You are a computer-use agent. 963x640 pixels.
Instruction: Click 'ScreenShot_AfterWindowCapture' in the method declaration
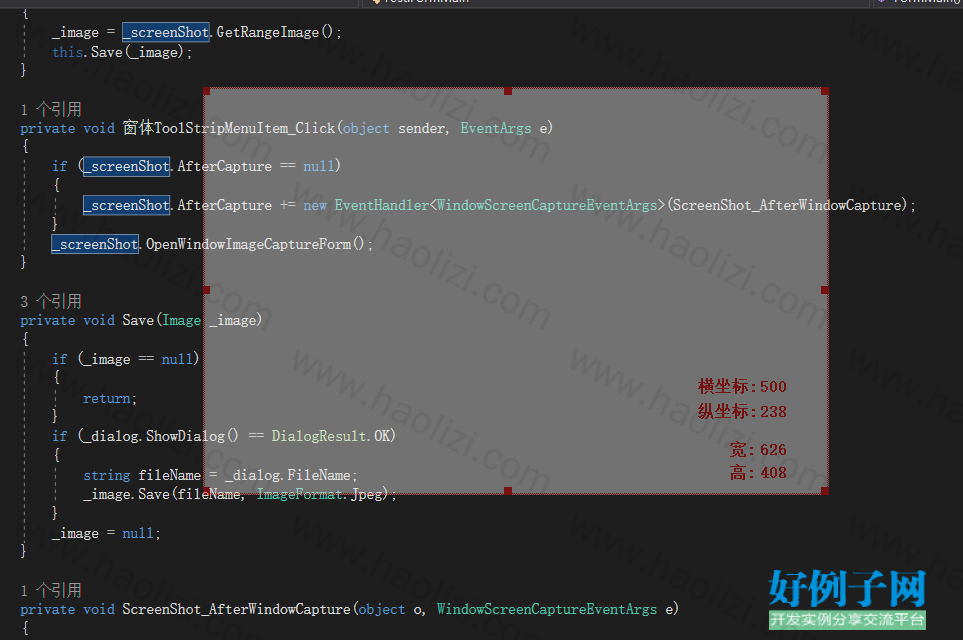236,609
